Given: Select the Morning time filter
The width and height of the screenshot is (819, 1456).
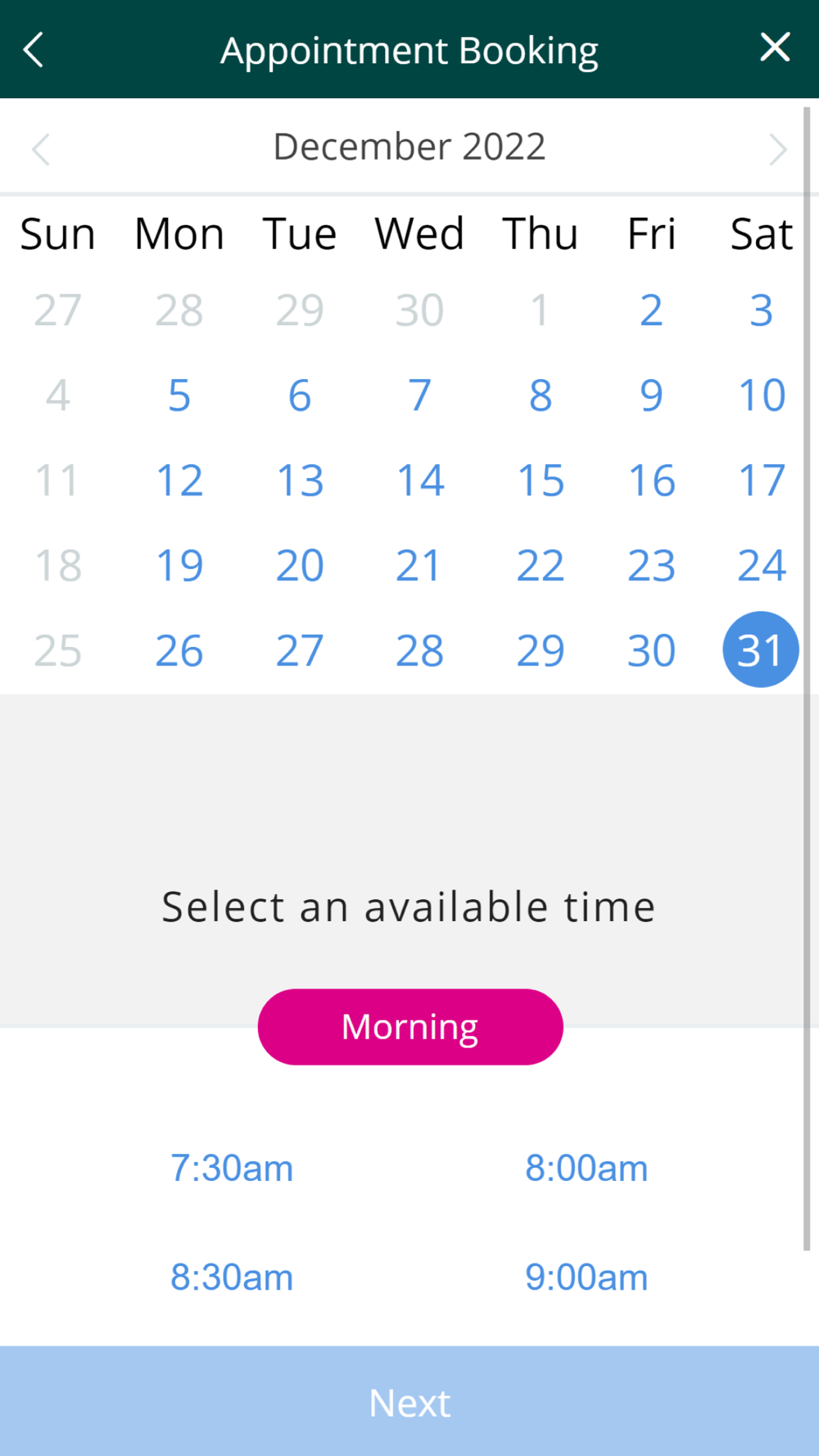Looking at the screenshot, I should coord(410,1027).
